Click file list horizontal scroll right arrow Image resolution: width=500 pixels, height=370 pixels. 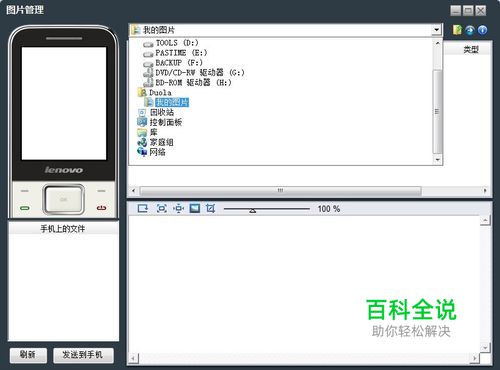click(x=485, y=191)
